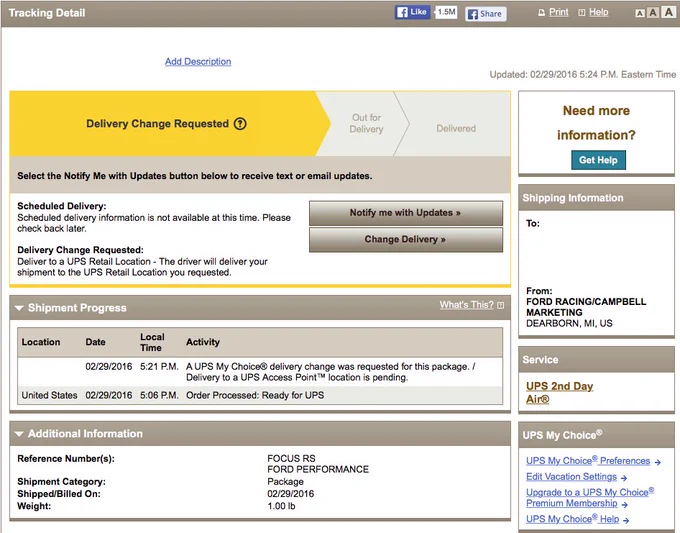Screen dimensions: 680x533
Task: Open Edit Vacation Settings link
Action: 571,477
